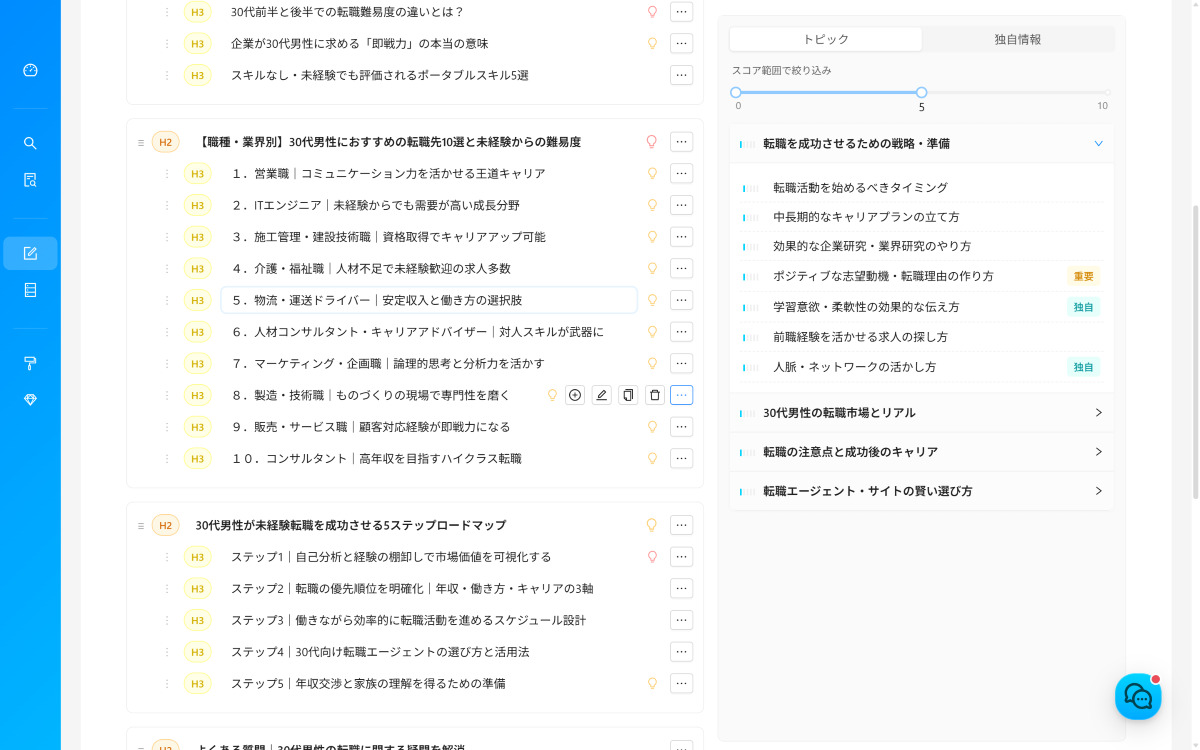The width and height of the screenshot is (1200, 750).
Task: Click the pencil edit icon on the 製造・技術職 row
Action: point(601,394)
